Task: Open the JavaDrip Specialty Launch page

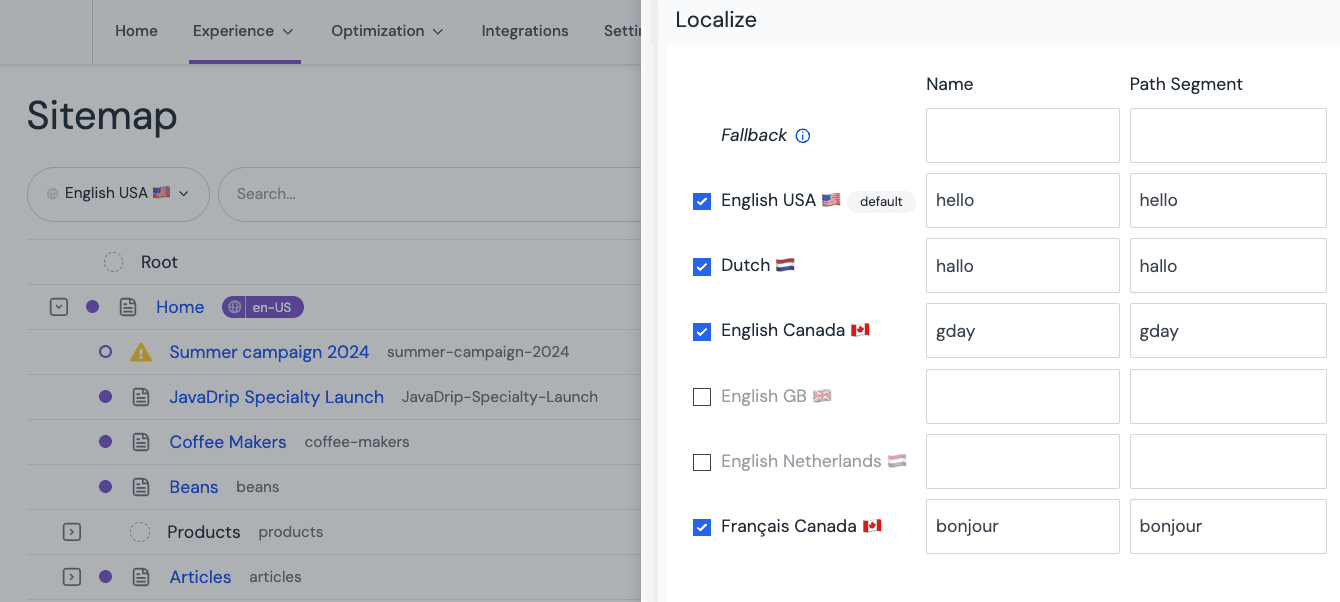Action: click(277, 397)
